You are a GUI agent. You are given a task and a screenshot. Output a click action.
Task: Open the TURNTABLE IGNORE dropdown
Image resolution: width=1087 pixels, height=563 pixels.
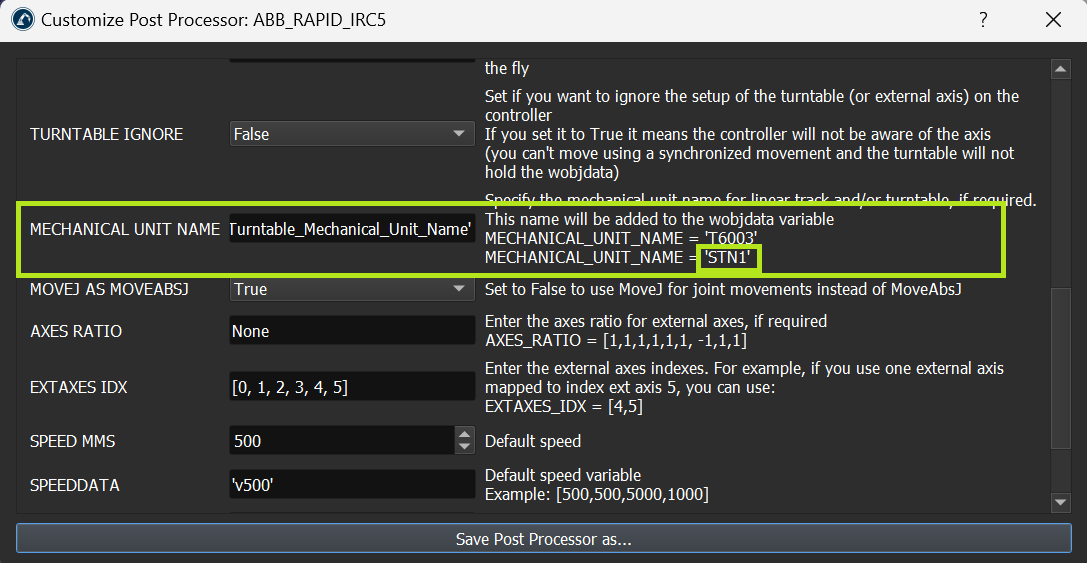point(351,134)
